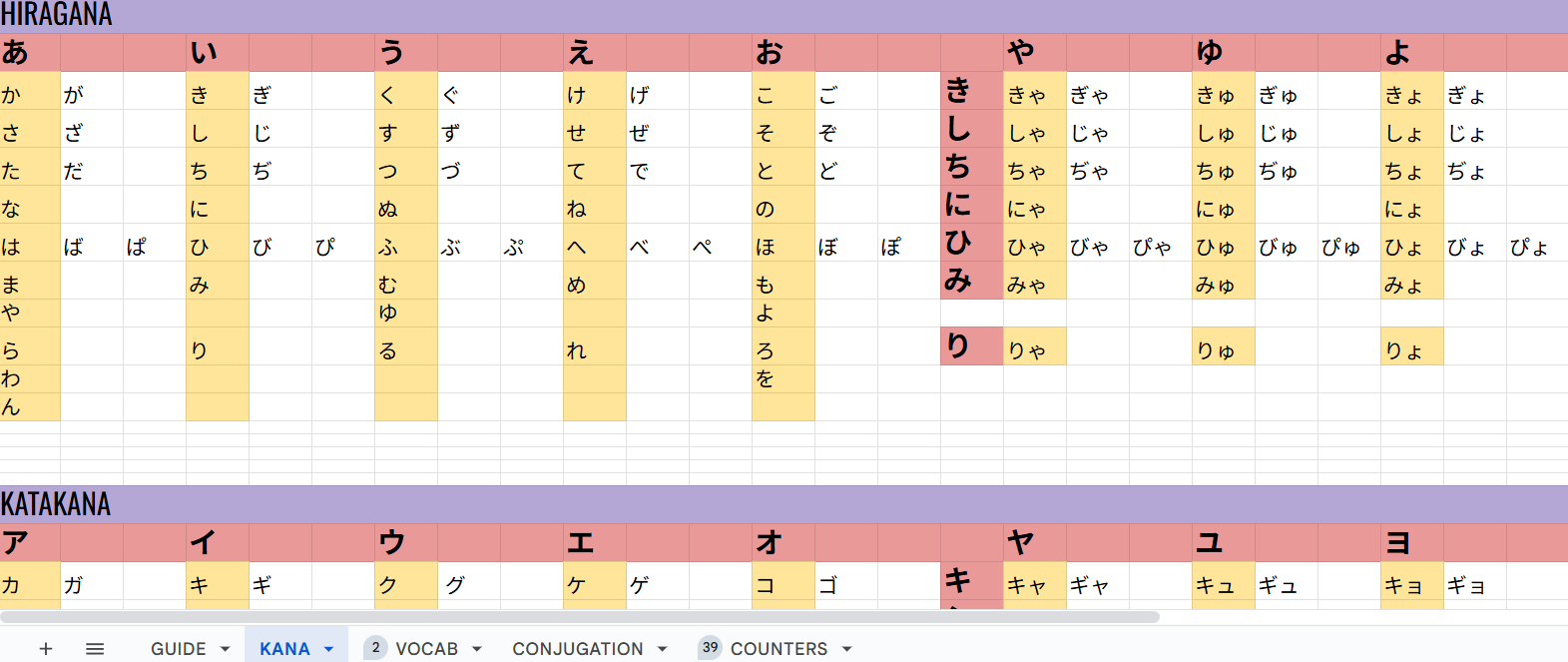Open the all sheets list icon

pos(95,649)
